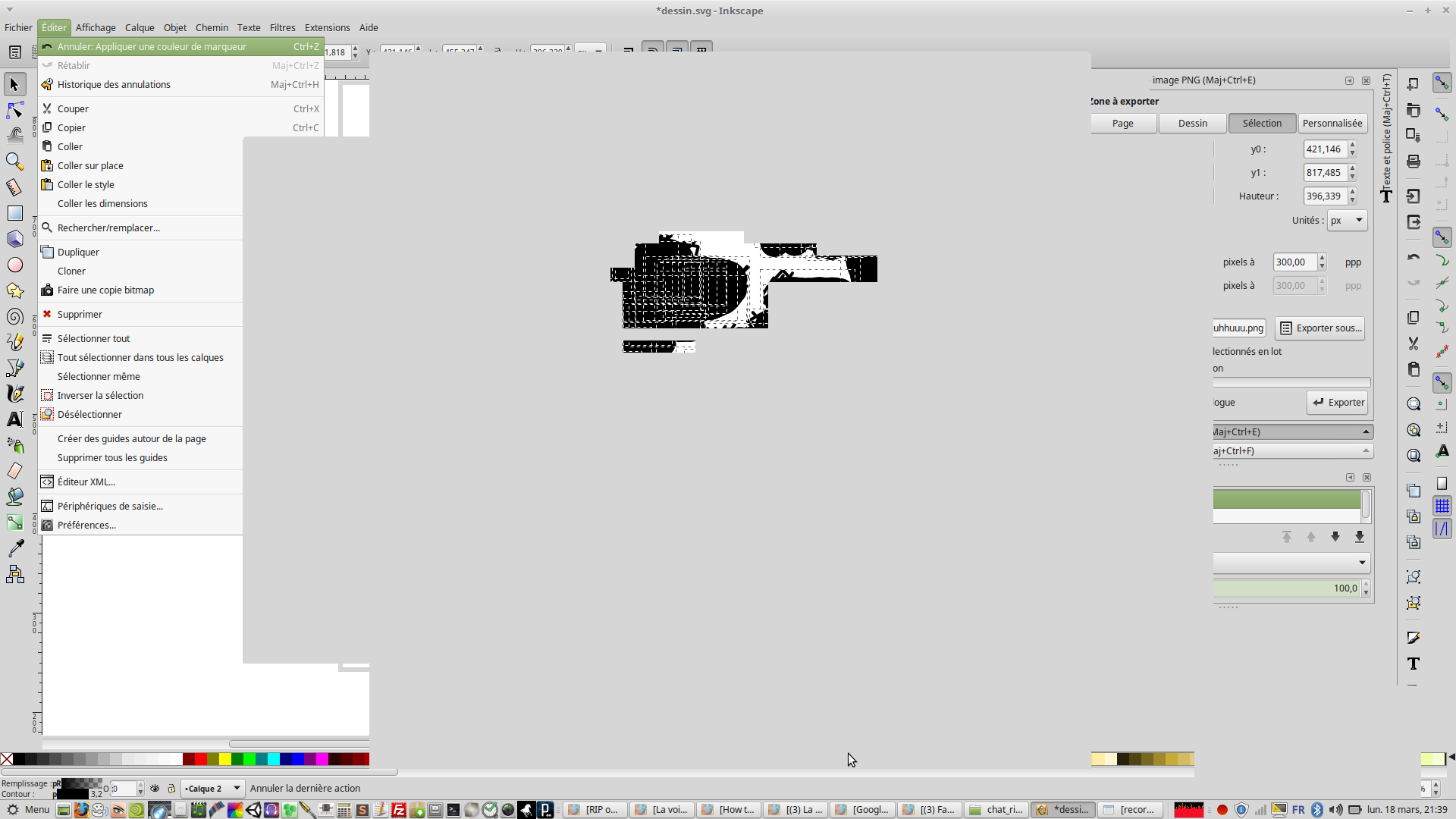Click the Exporter button
Screen dimensions: 1456x819
pyautogui.click(x=1338, y=403)
